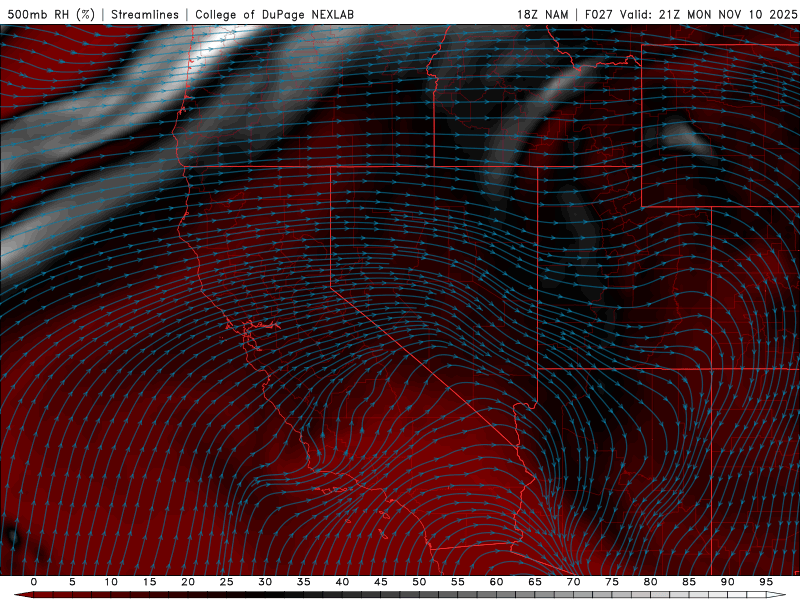The width and height of the screenshot is (800, 600).
Task: Click the color bar label "95"
Action: (x=766, y=582)
